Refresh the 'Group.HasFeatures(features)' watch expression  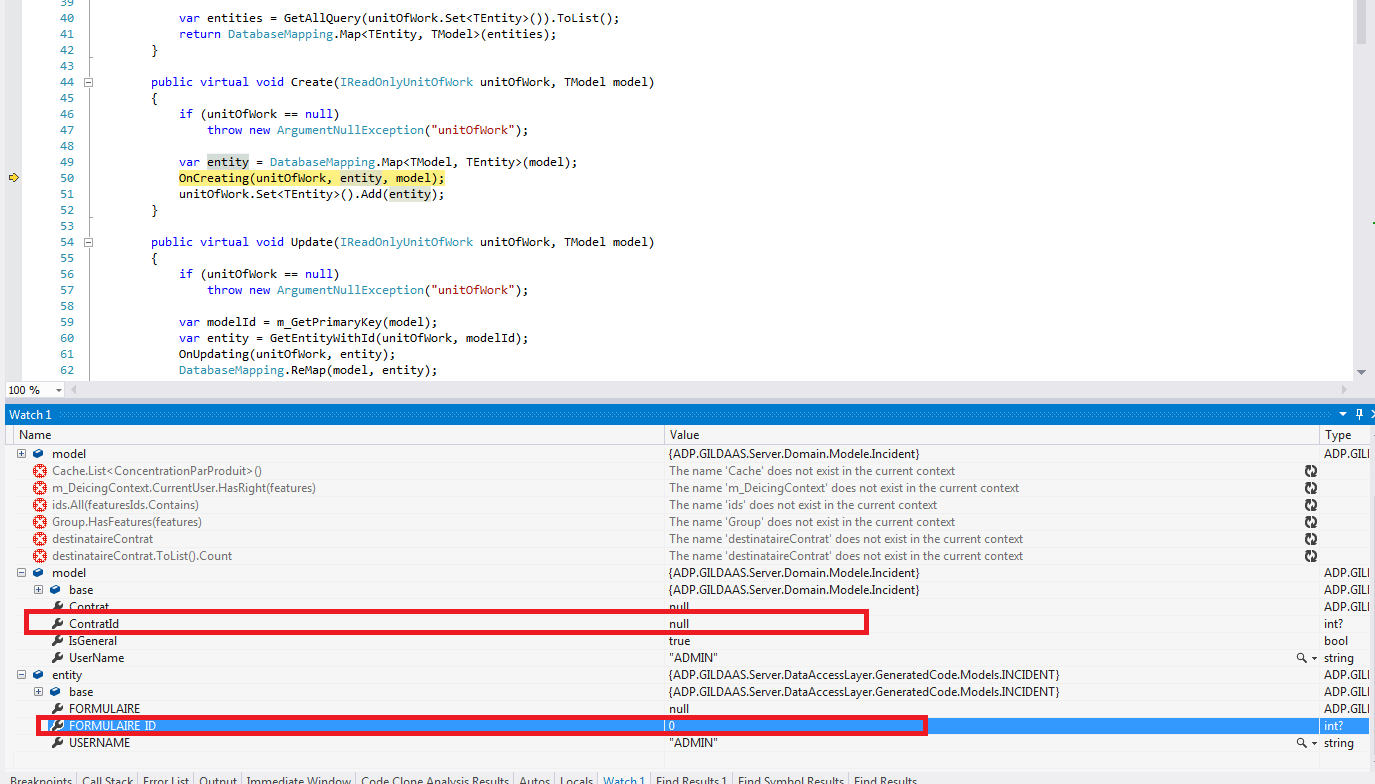1311,521
